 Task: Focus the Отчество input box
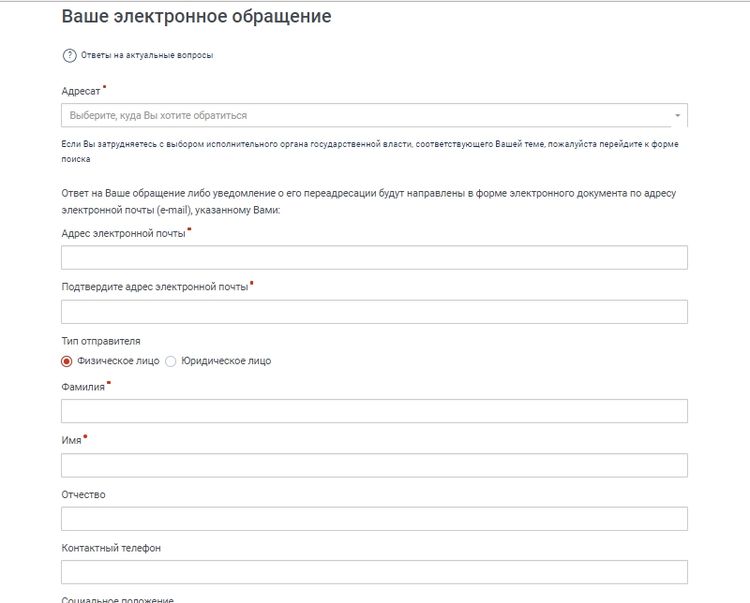click(374, 519)
